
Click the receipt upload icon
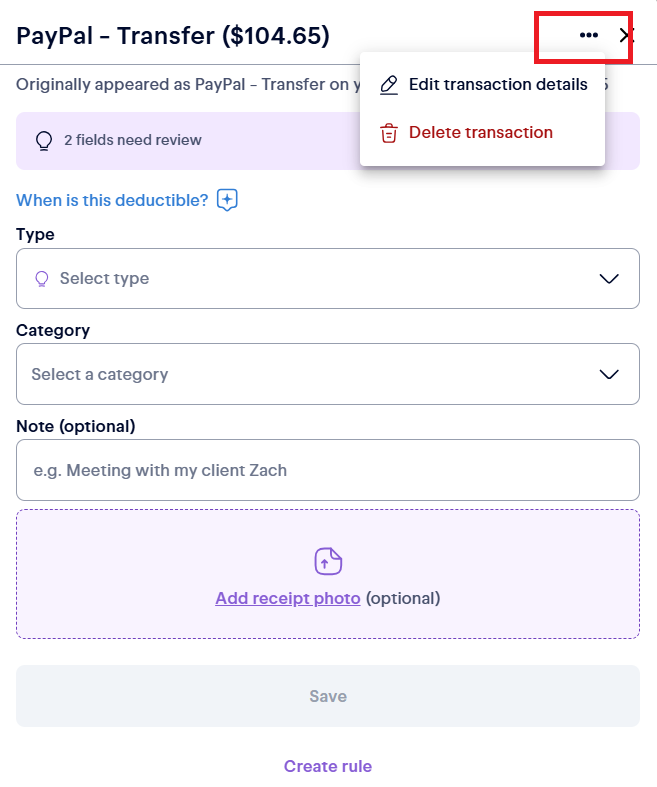tap(328, 561)
